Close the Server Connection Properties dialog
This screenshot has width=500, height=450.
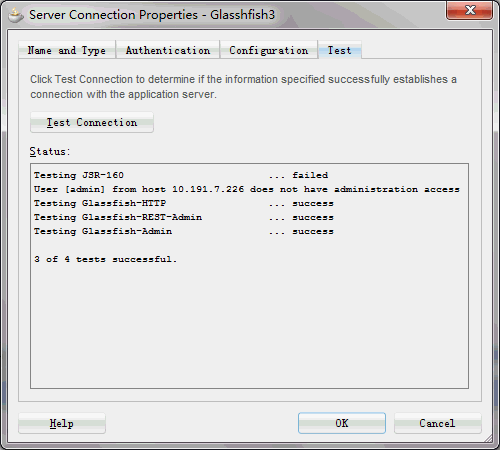pos(469,10)
